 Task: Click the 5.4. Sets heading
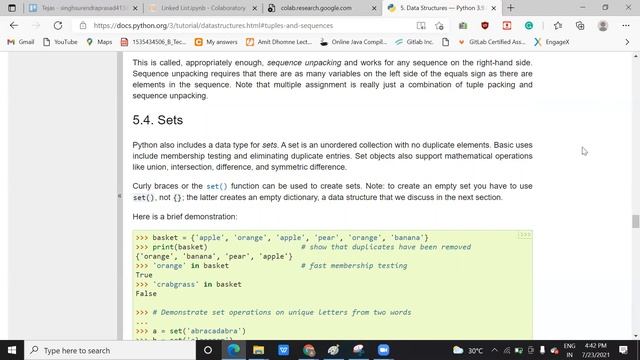pyautogui.click(x=158, y=120)
